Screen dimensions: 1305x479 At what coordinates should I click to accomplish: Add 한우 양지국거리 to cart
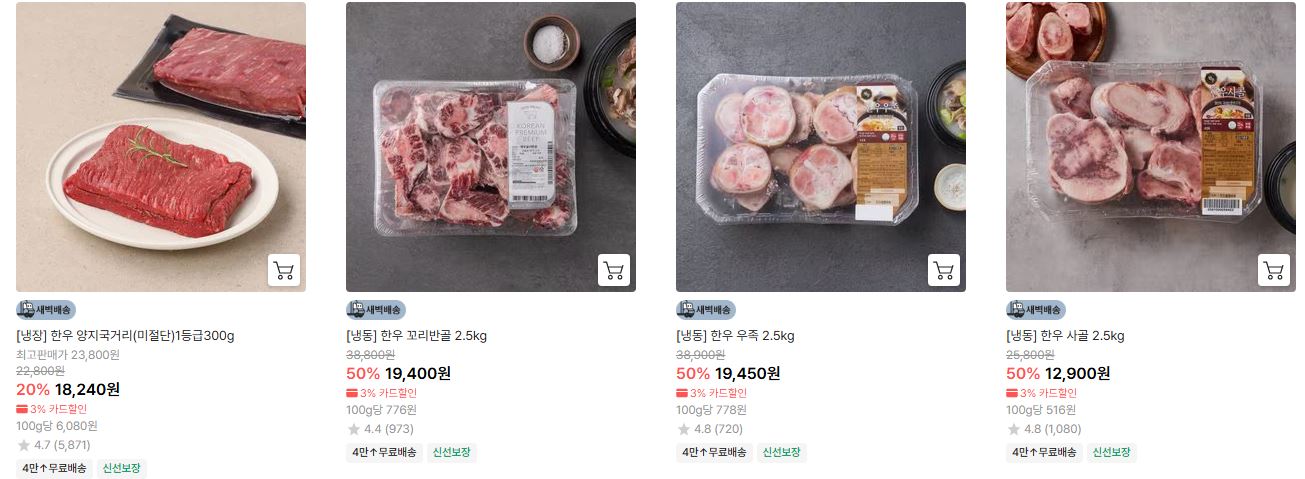[284, 270]
